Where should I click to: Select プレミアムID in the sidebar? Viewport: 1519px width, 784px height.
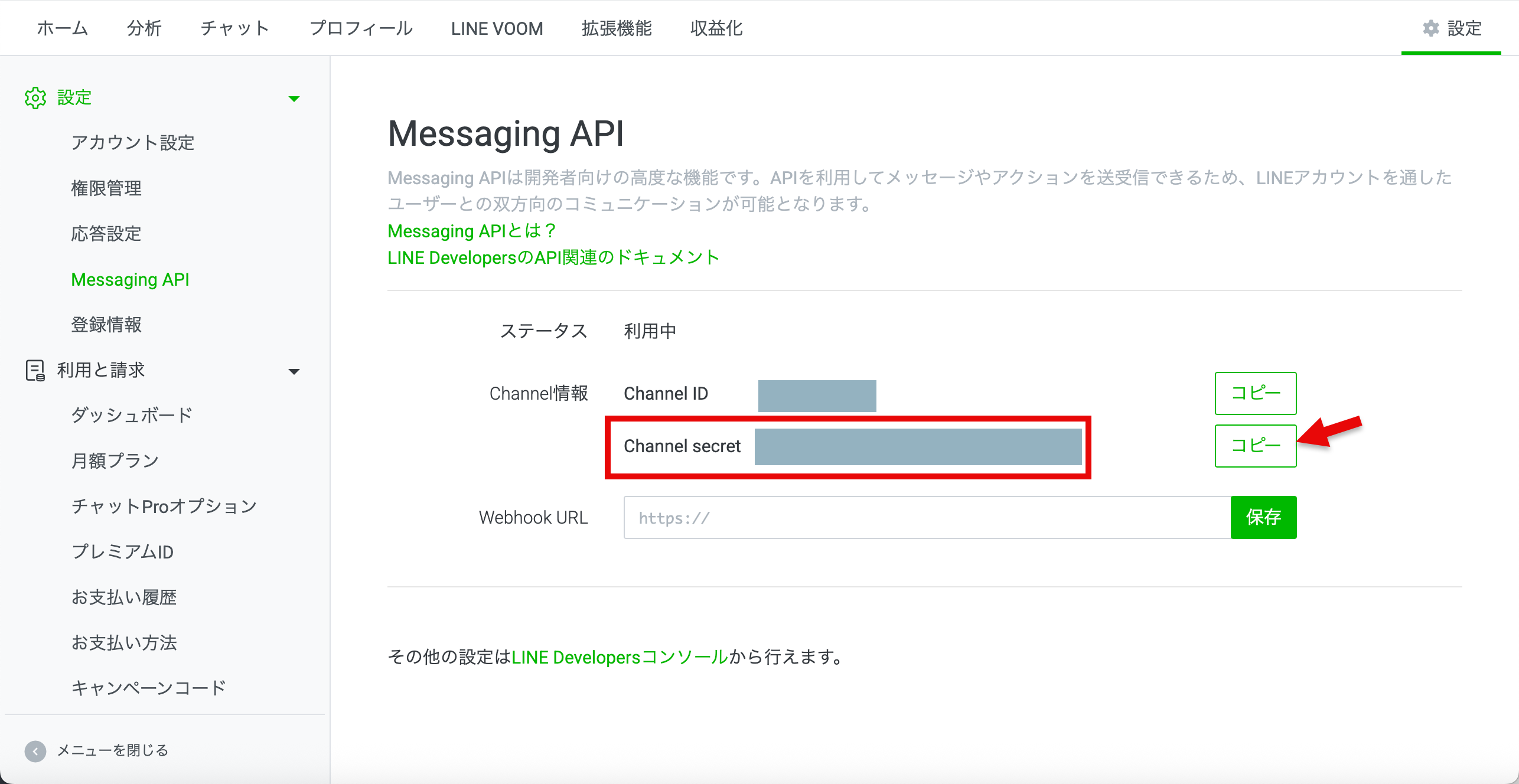[122, 551]
